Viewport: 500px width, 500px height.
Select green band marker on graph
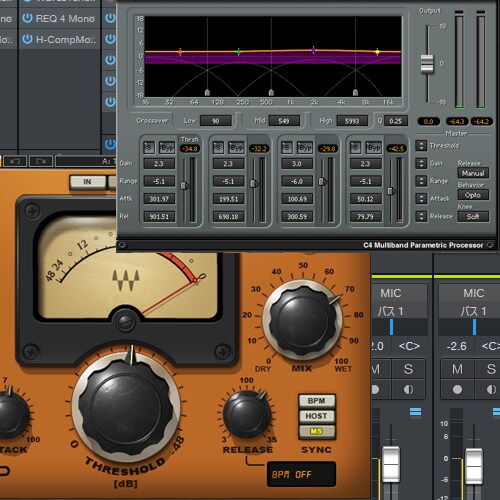point(238,52)
